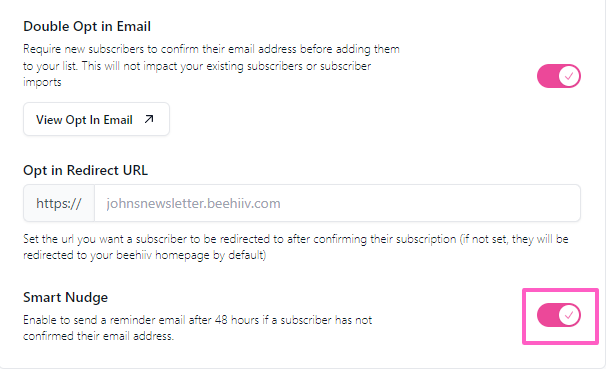
Task: Open the View Opt In Email button
Action: [x=96, y=119]
